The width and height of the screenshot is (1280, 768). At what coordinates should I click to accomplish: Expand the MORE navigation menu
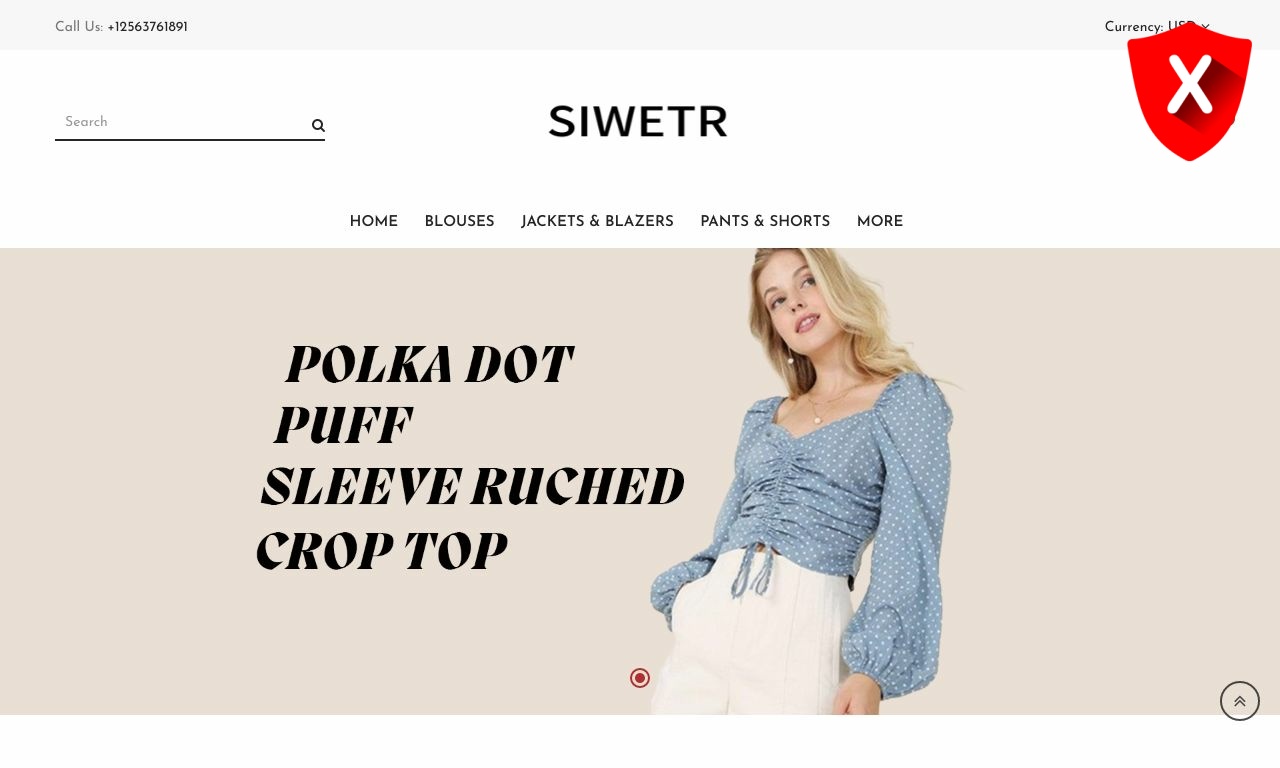click(880, 222)
